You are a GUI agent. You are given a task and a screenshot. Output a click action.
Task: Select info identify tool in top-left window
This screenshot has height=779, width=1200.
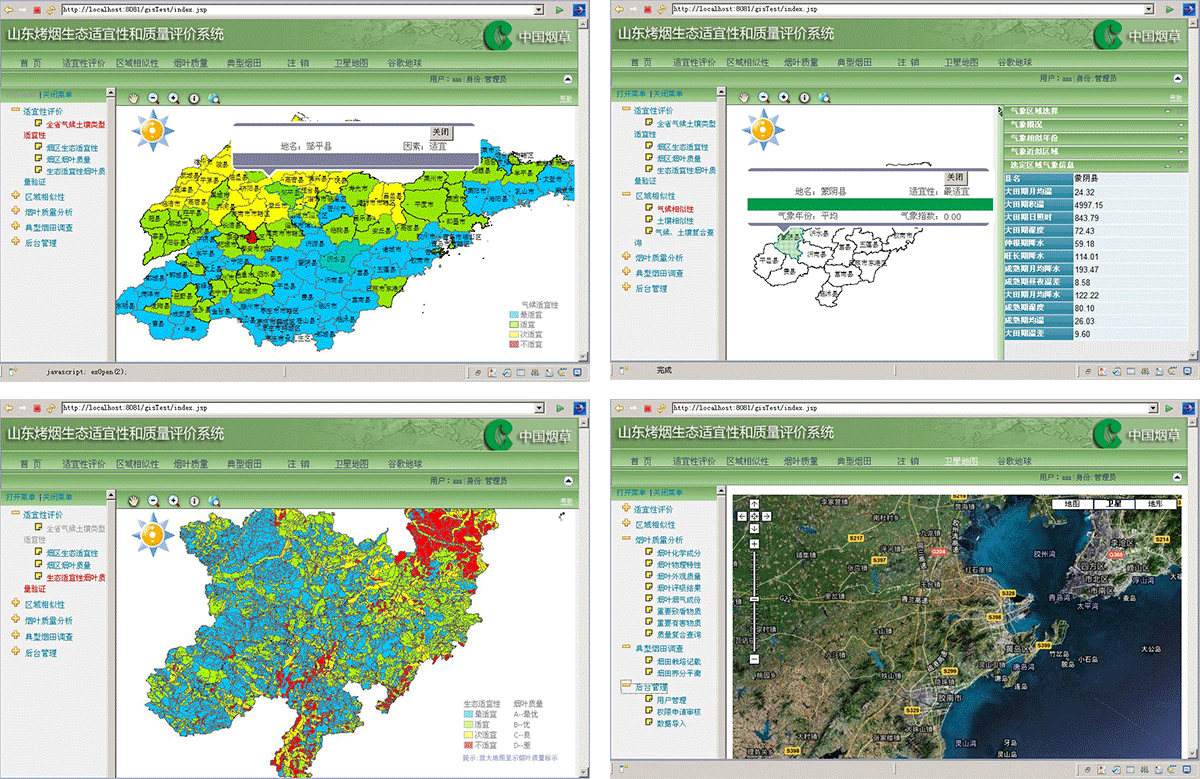click(194, 98)
